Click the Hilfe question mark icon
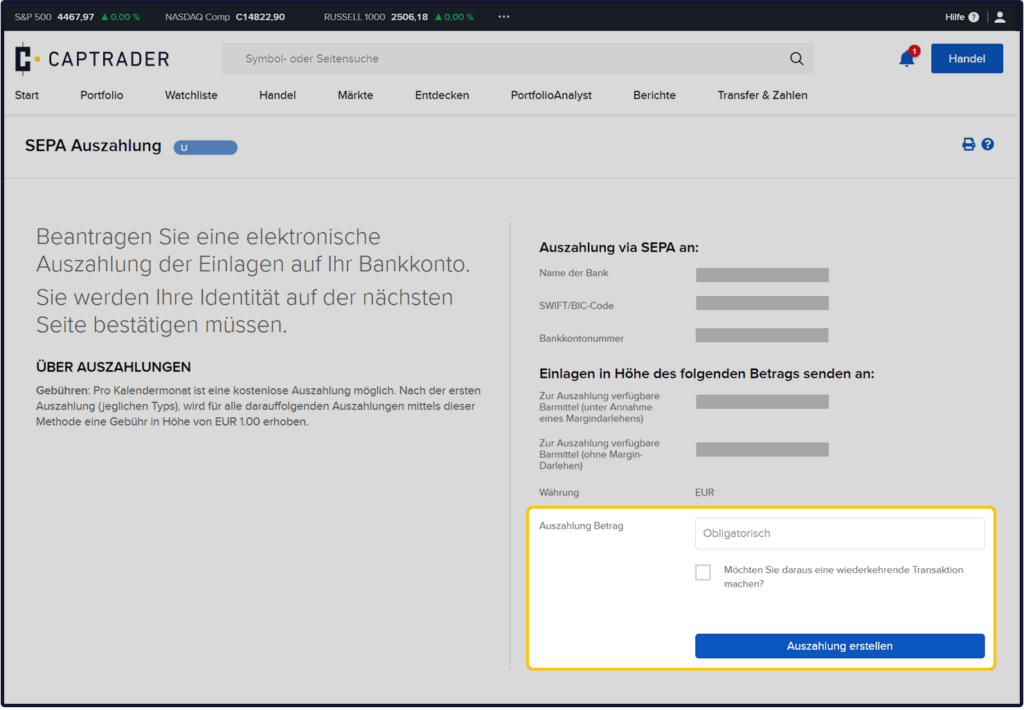The width and height of the screenshot is (1024, 710). (x=974, y=17)
